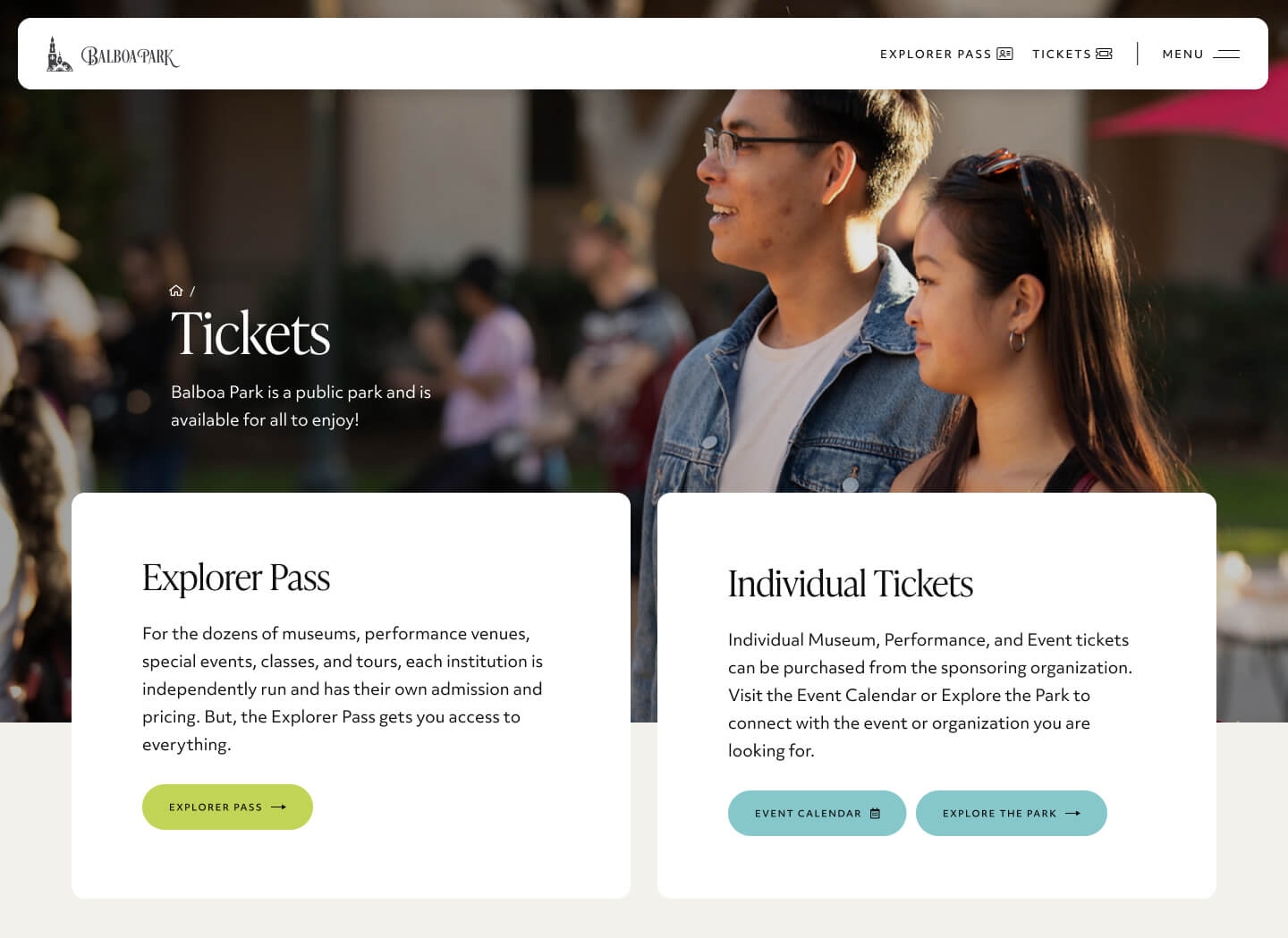
Task: Click the Tickets page title
Action: [250, 334]
